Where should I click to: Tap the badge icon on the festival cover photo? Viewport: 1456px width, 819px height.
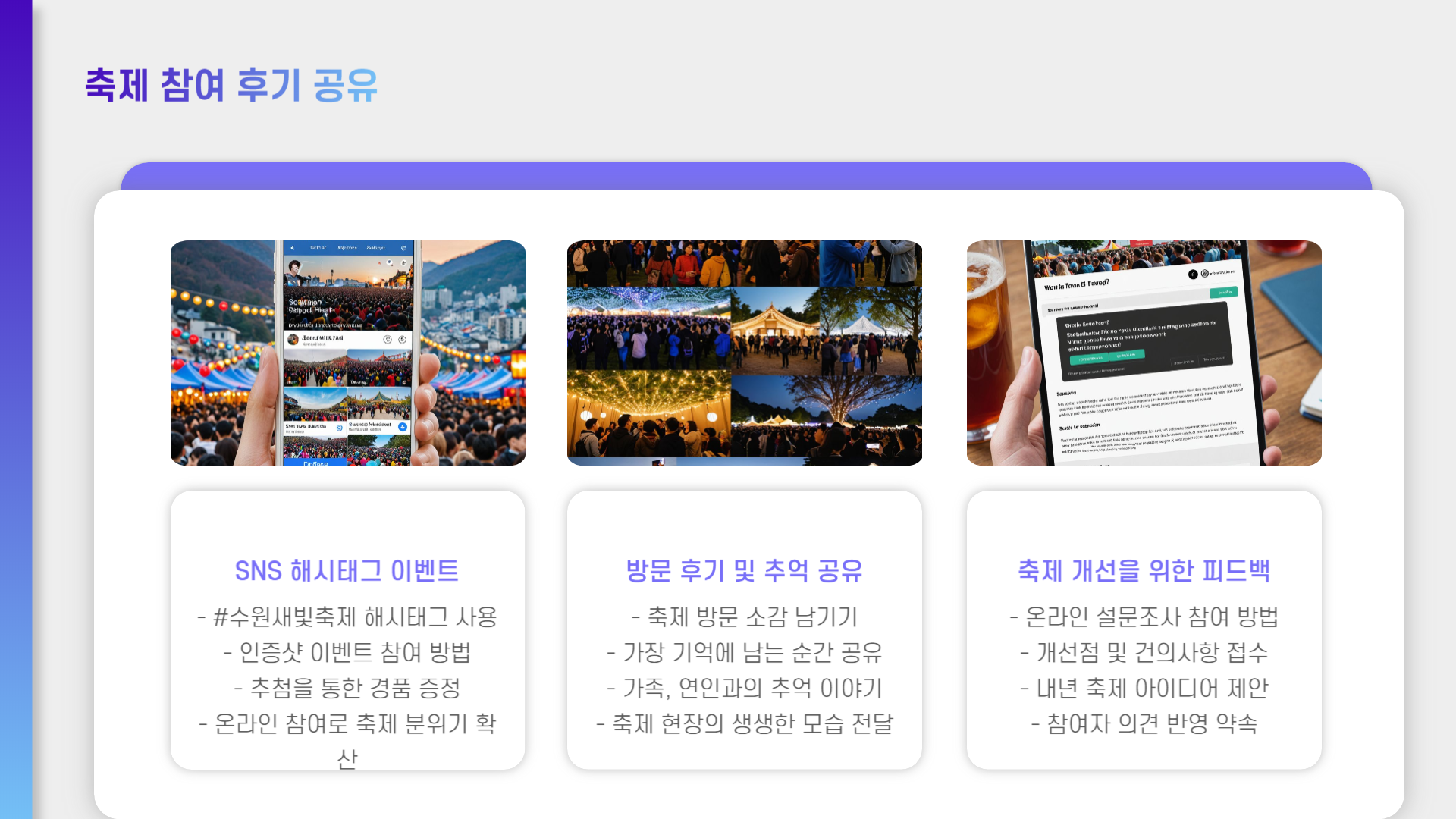point(389,263)
